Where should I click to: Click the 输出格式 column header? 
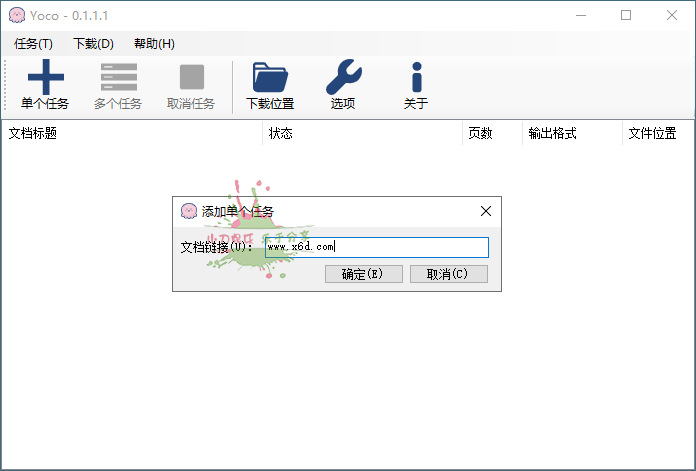(552, 133)
